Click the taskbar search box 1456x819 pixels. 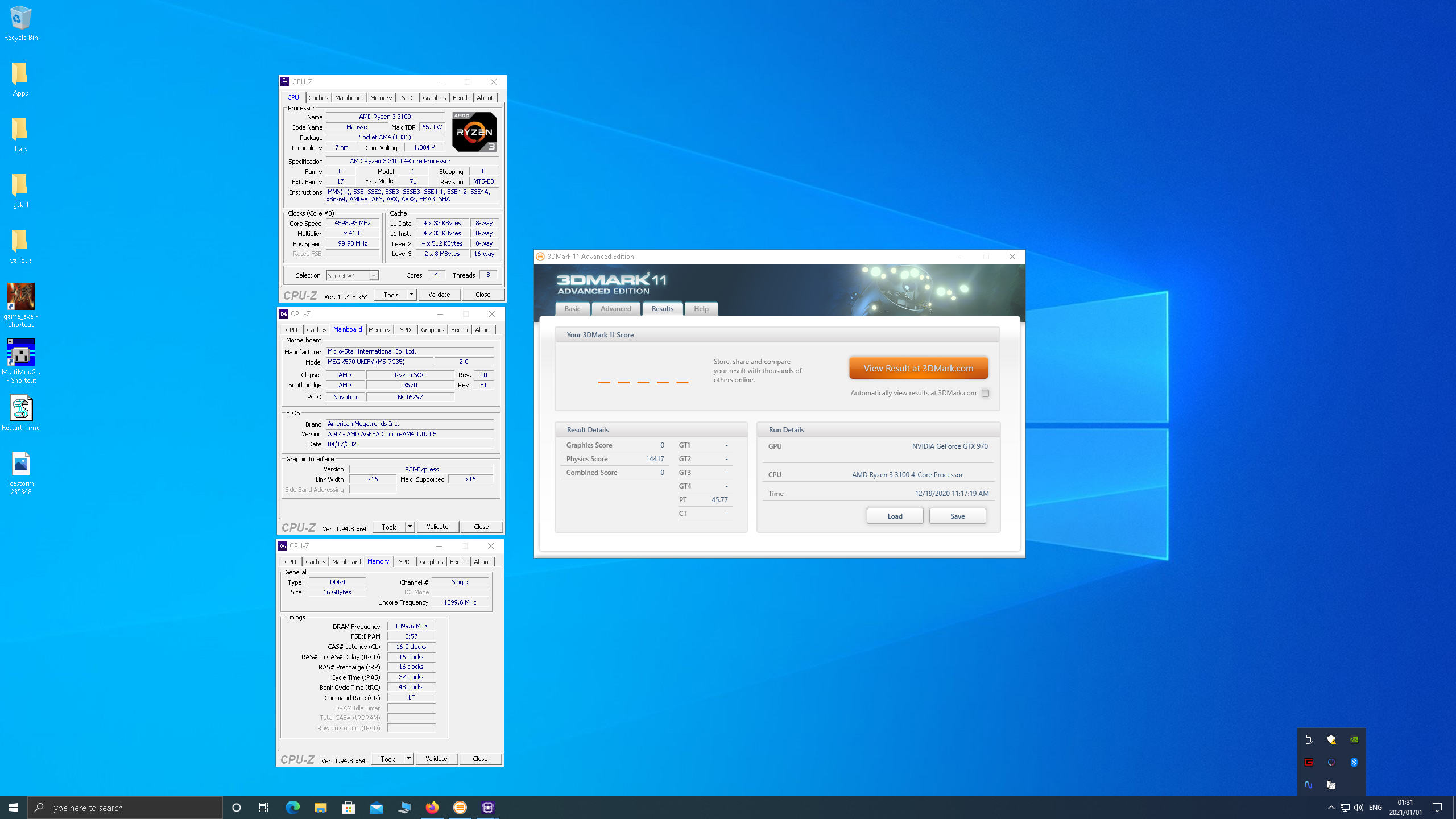pyautogui.click(x=125, y=808)
